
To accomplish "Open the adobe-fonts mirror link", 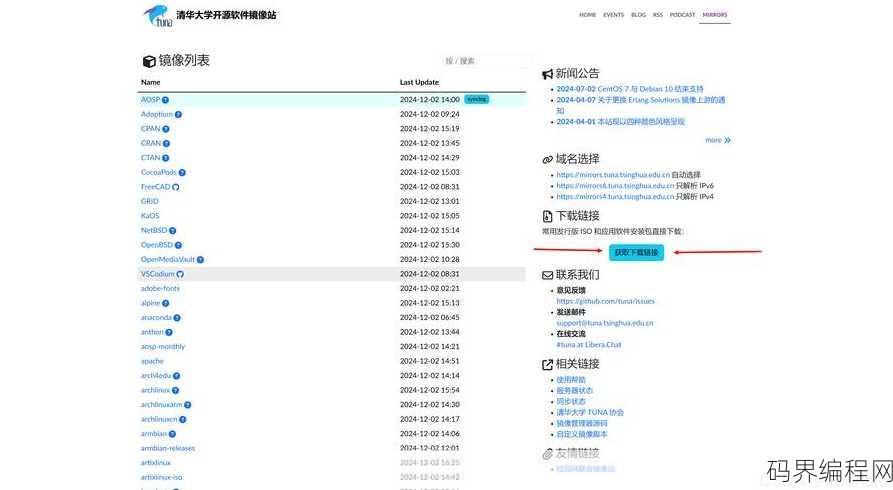I will (x=160, y=289).
